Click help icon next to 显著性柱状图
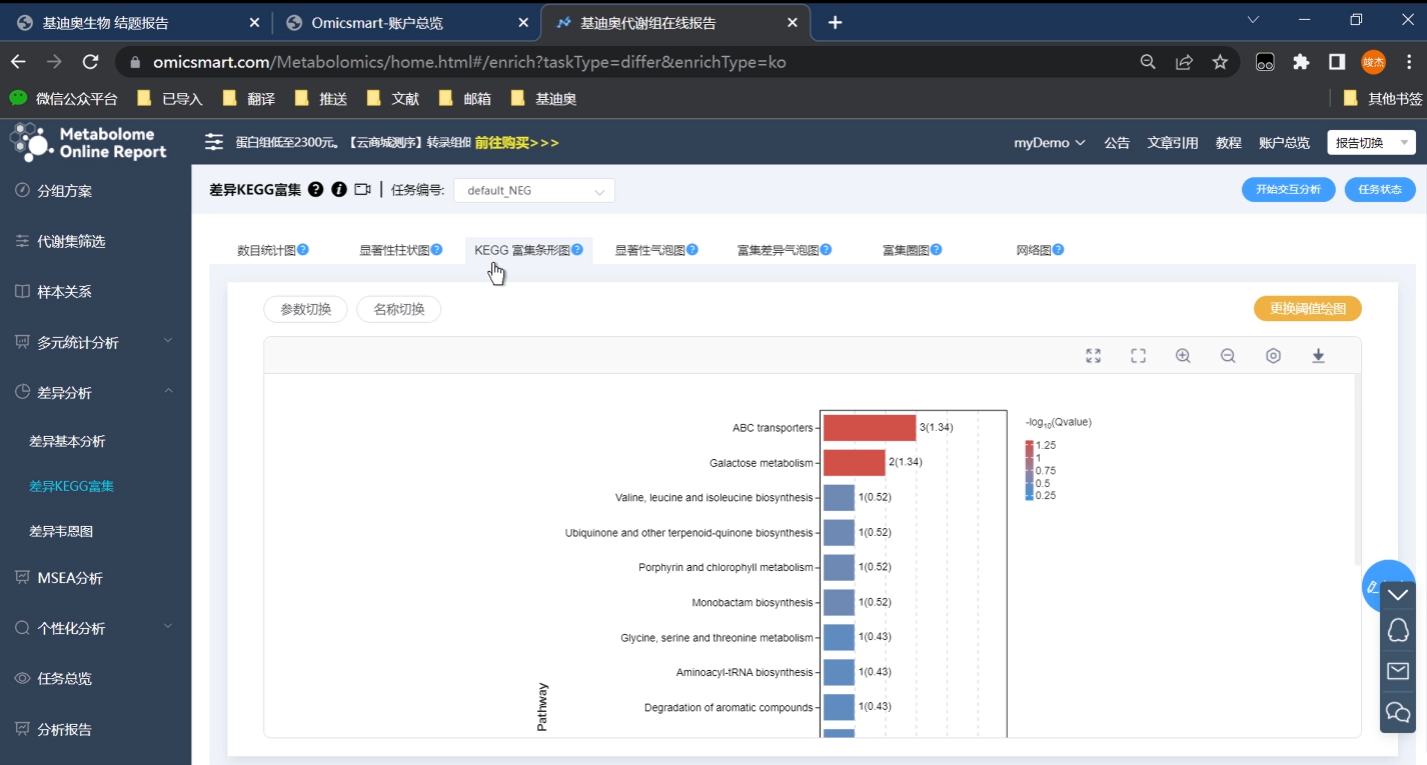Viewport: 1427px width, 765px height. point(436,250)
